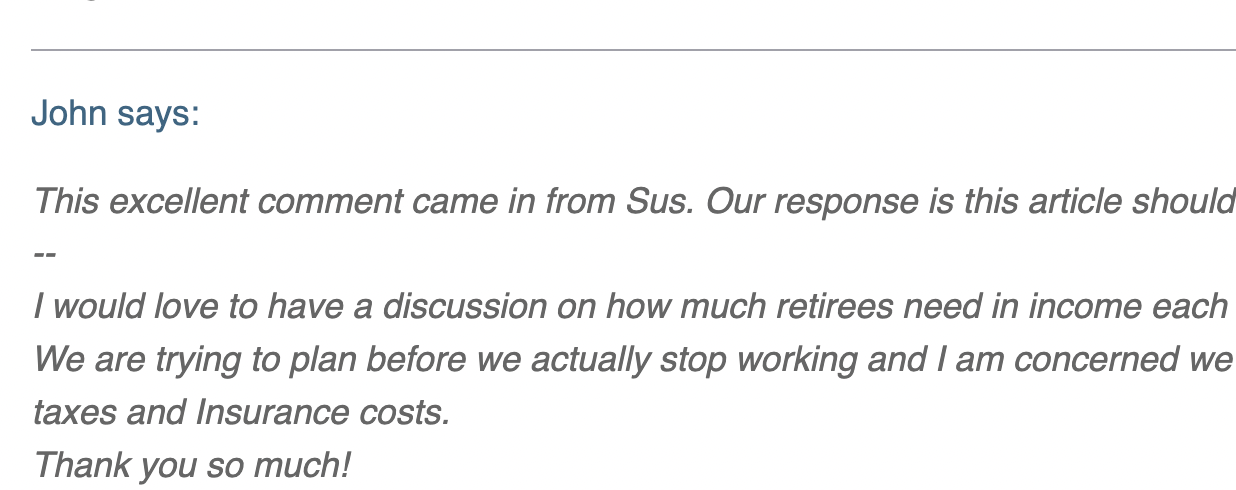
Task: Click the "Thank you so much!" line
Action: [x=192, y=464]
